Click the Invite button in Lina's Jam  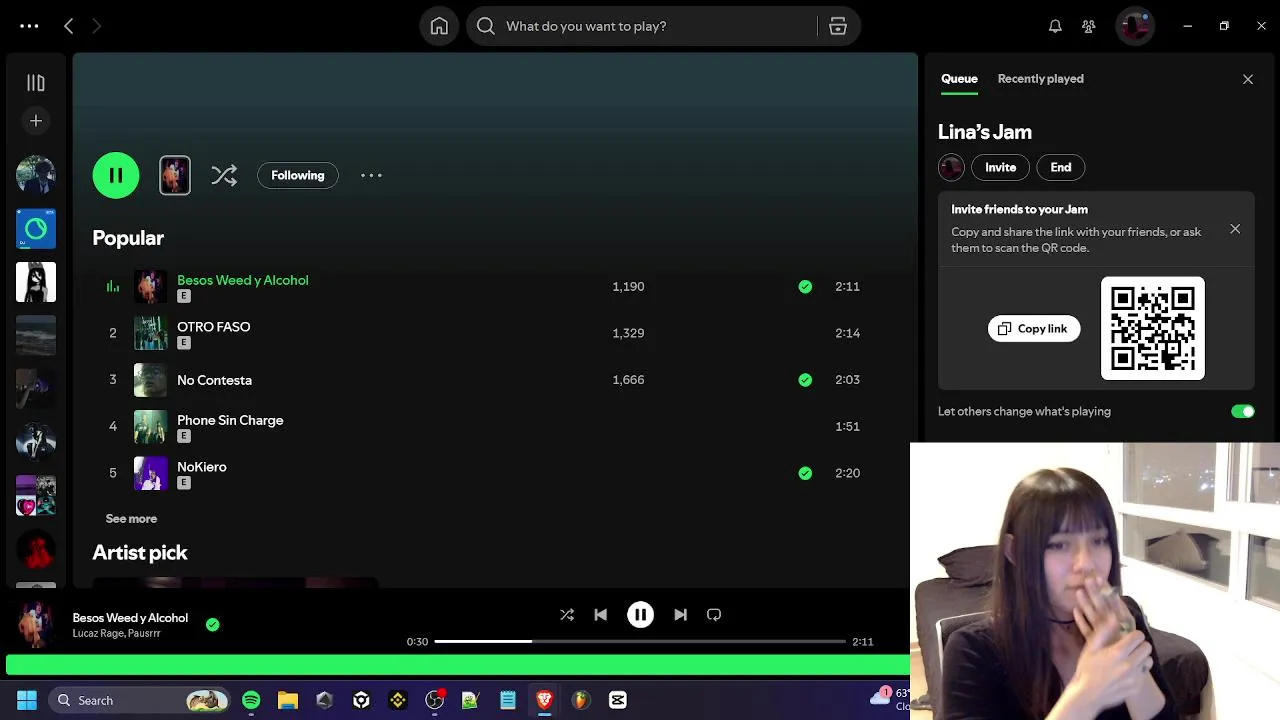coord(1000,168)
